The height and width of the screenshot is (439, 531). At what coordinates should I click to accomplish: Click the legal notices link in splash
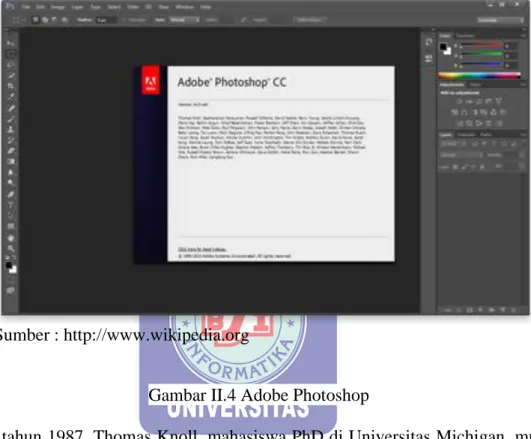click(202, 250)
